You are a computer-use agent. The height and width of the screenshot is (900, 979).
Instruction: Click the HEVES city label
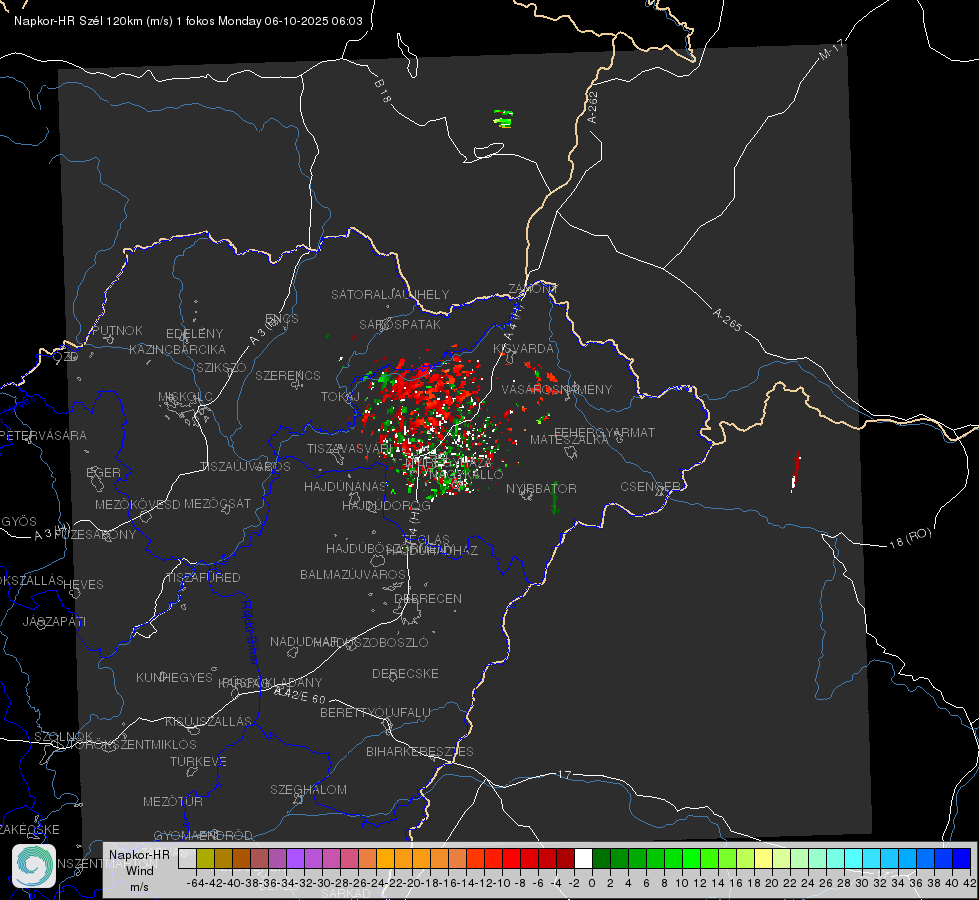83,584
